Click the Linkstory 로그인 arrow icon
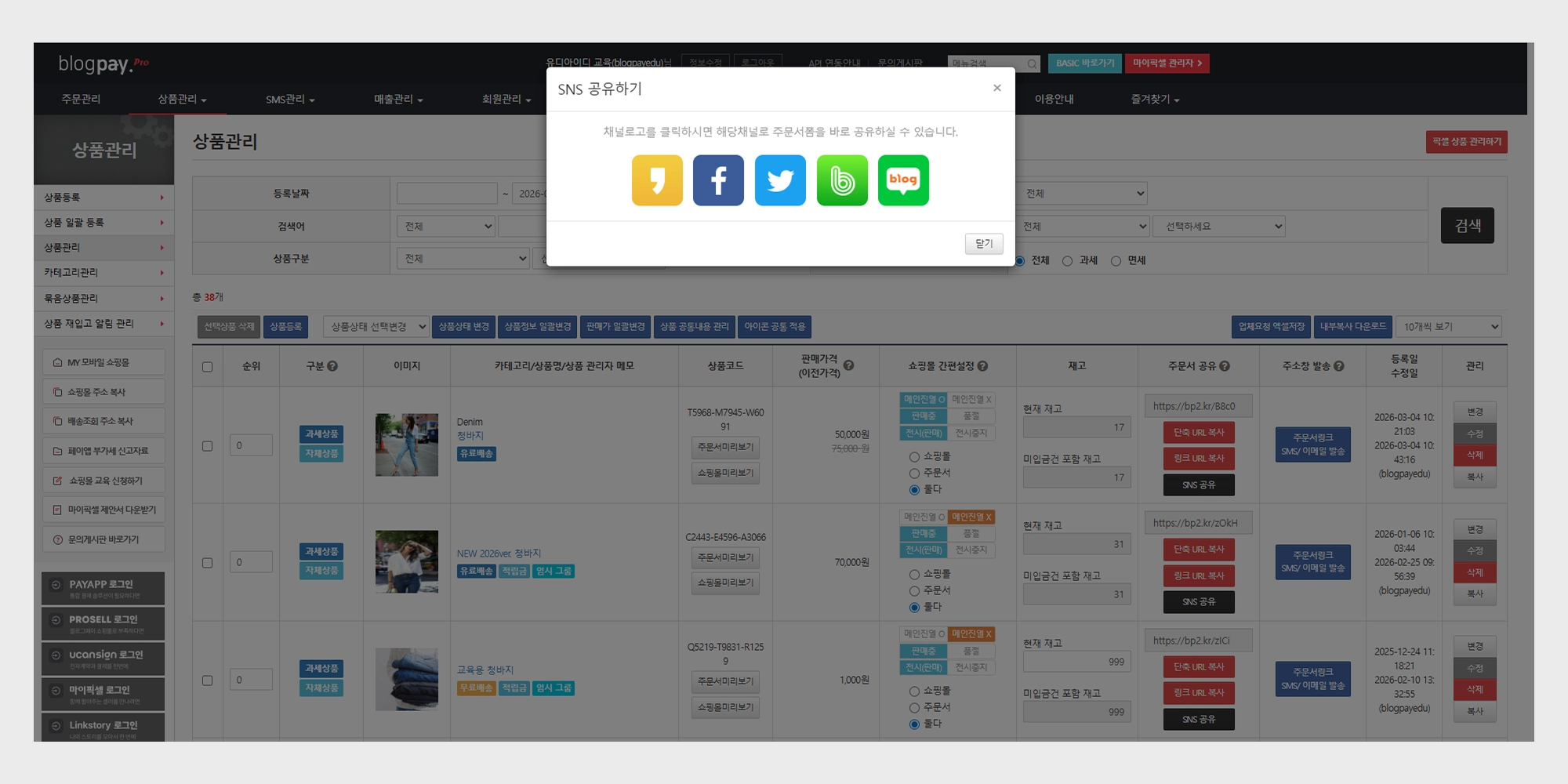 [x=56, y=726]
